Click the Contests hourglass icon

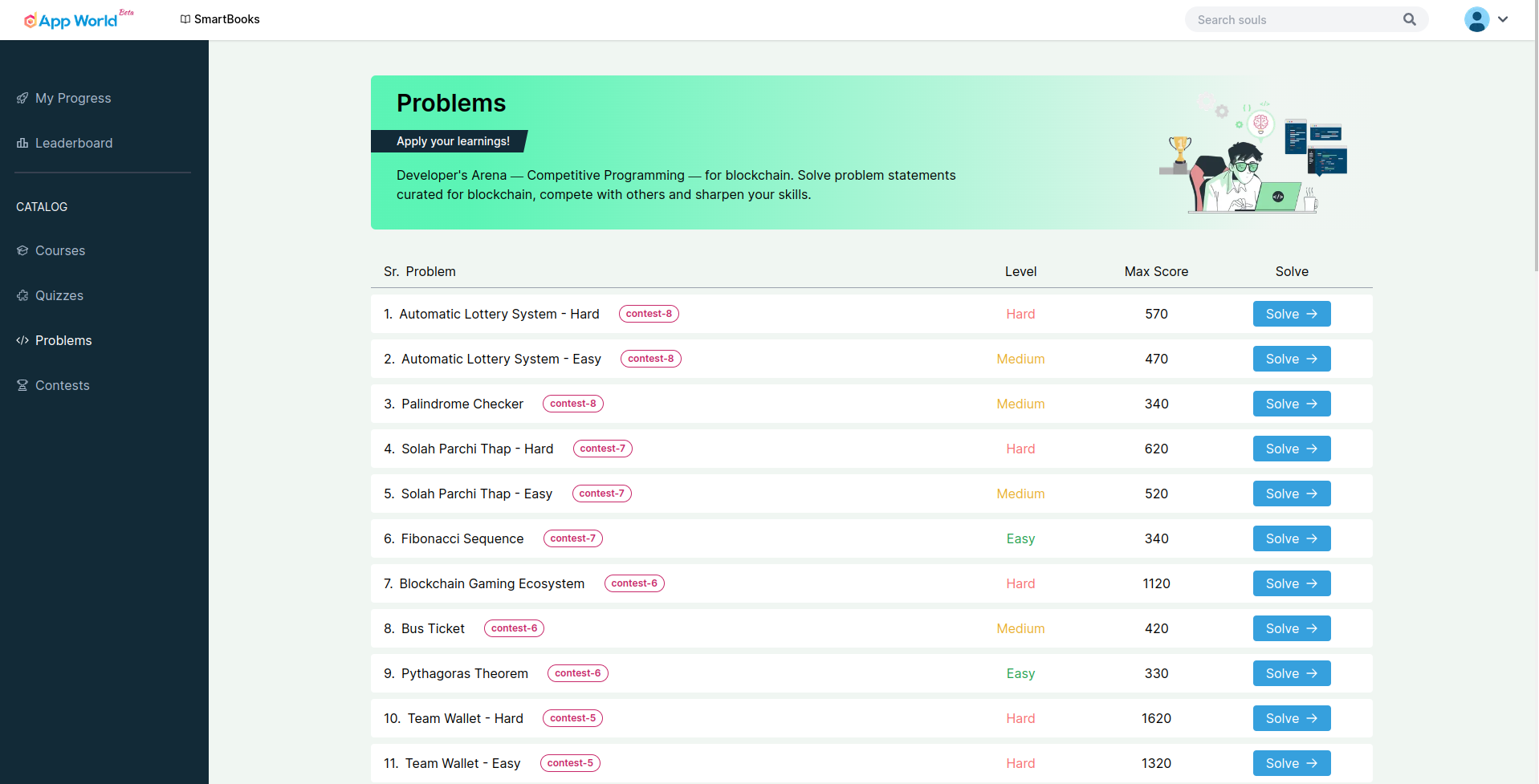(22, 385)
